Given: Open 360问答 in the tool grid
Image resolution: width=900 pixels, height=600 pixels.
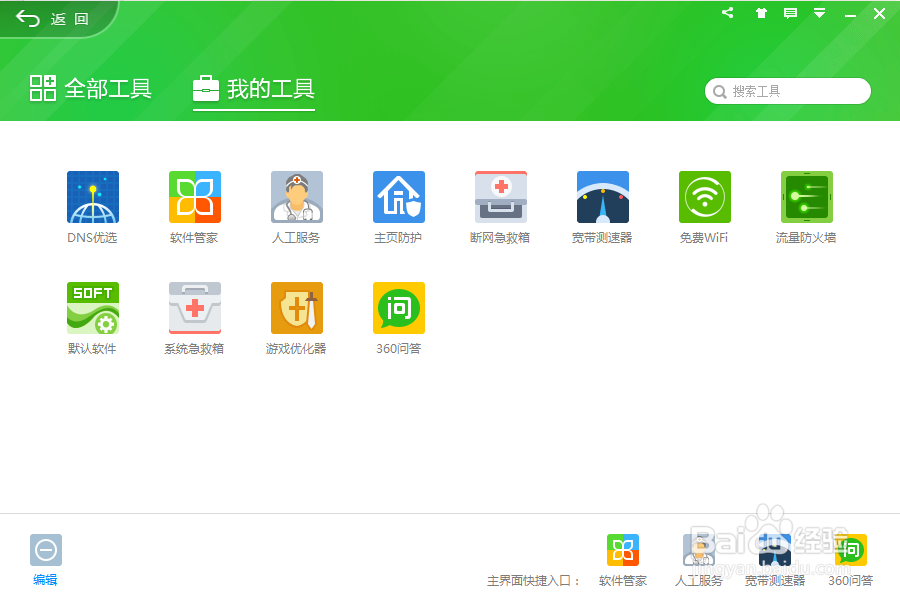Looking at the screenshot, I should click(x=399, y=308).
